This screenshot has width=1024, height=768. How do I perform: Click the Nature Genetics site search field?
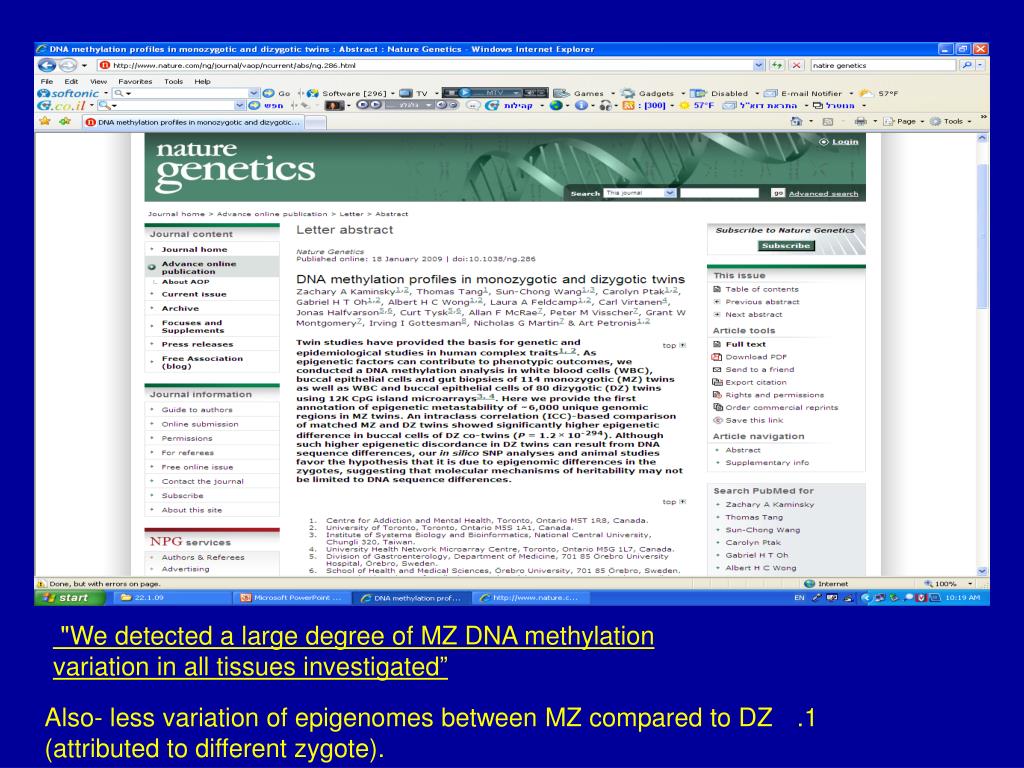719,193
